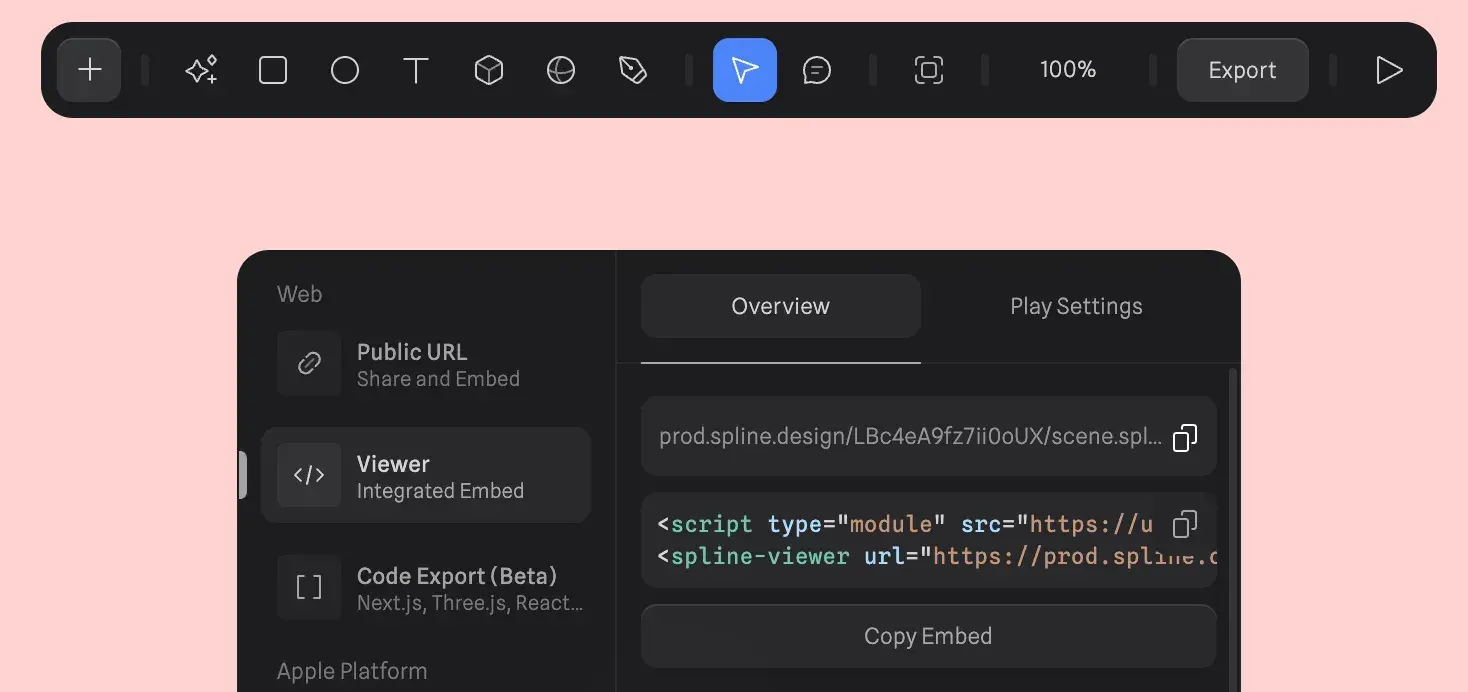Copy the spline-viewer code snippet
1468x692 pixels.
(1185, 524)
